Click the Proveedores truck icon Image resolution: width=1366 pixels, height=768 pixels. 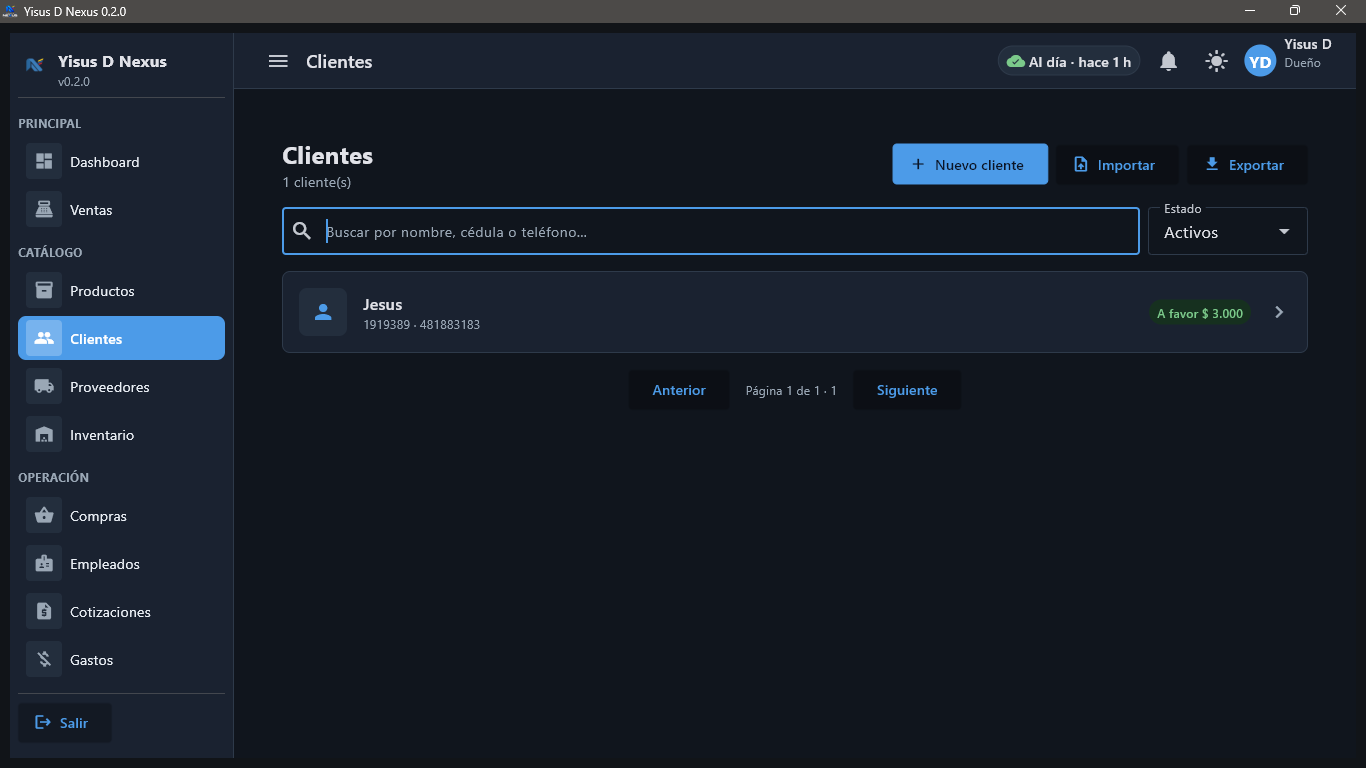[x=44, y=386]
